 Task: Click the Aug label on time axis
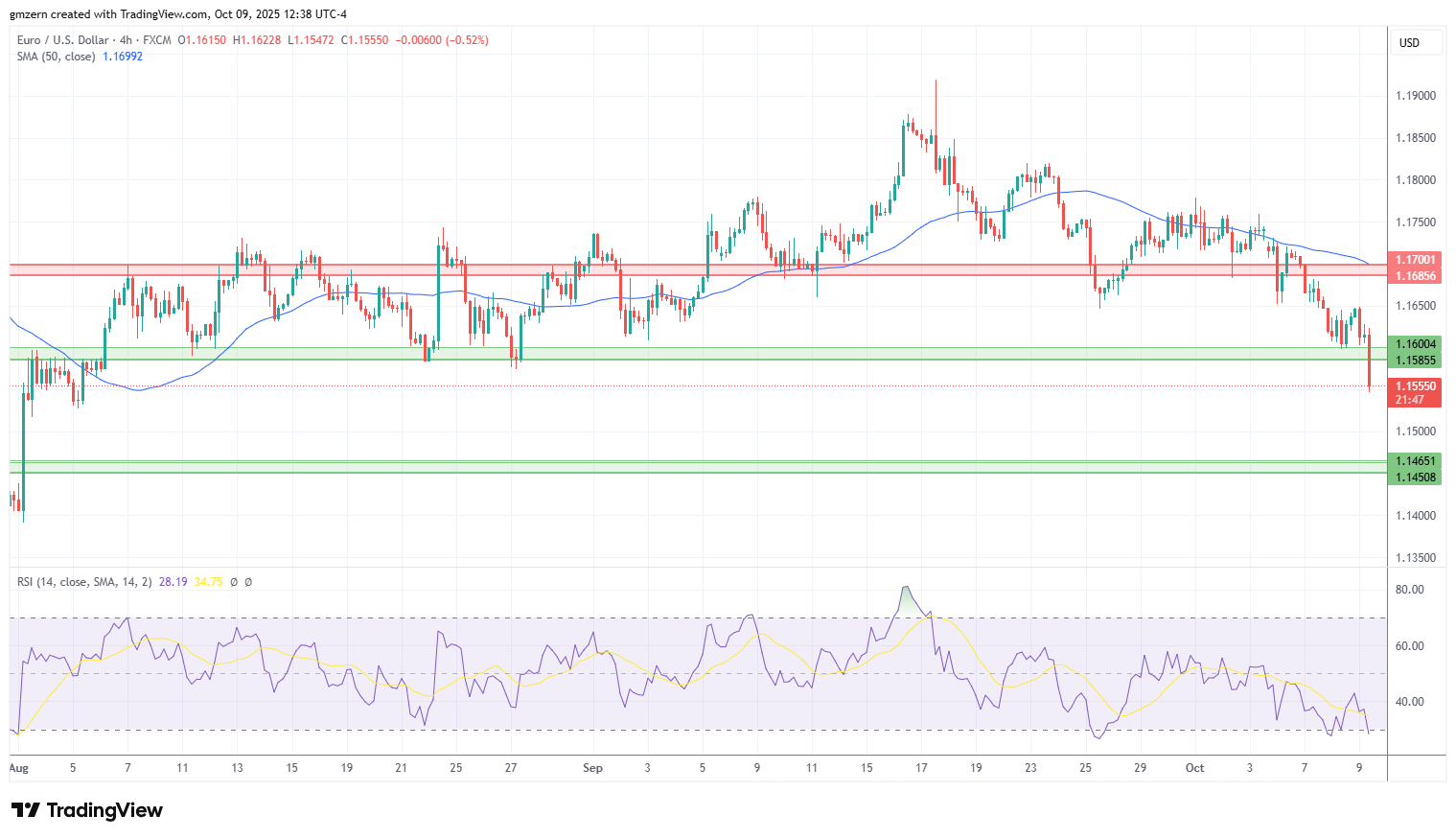pos(18,768)
